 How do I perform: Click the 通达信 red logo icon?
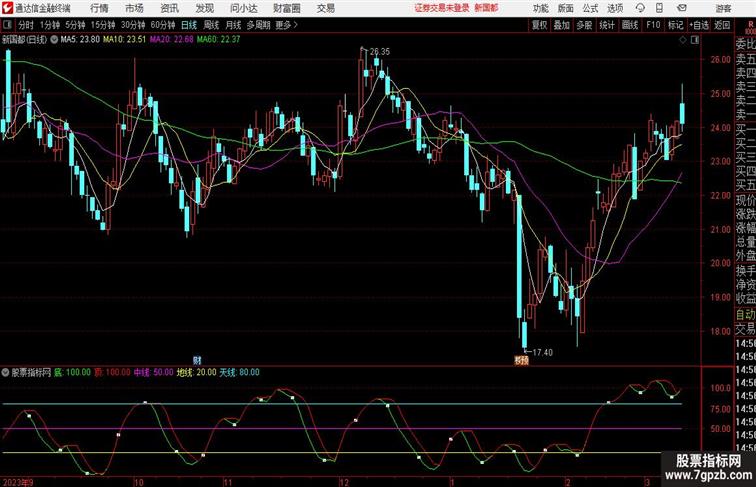[7, 8]
